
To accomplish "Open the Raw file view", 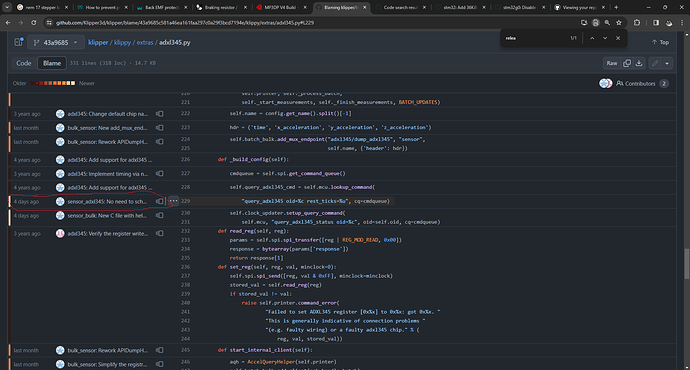I will 612,63.
